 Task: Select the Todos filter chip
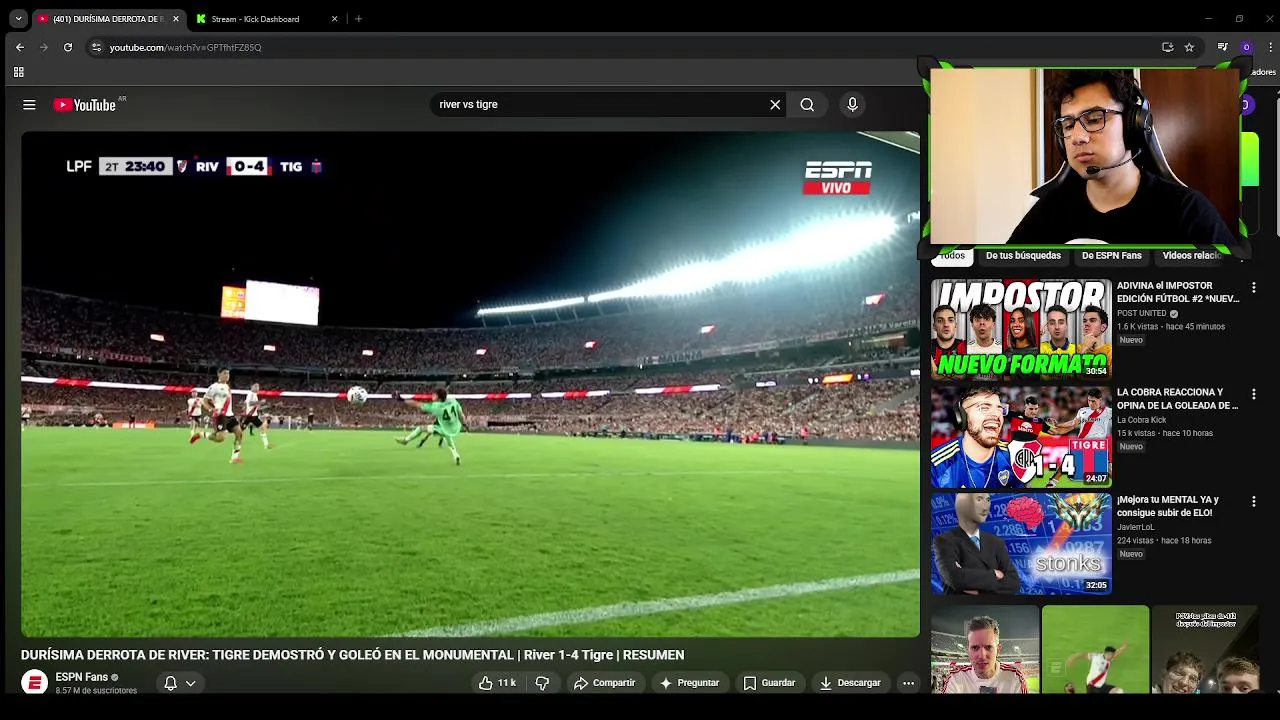[952, 256]
